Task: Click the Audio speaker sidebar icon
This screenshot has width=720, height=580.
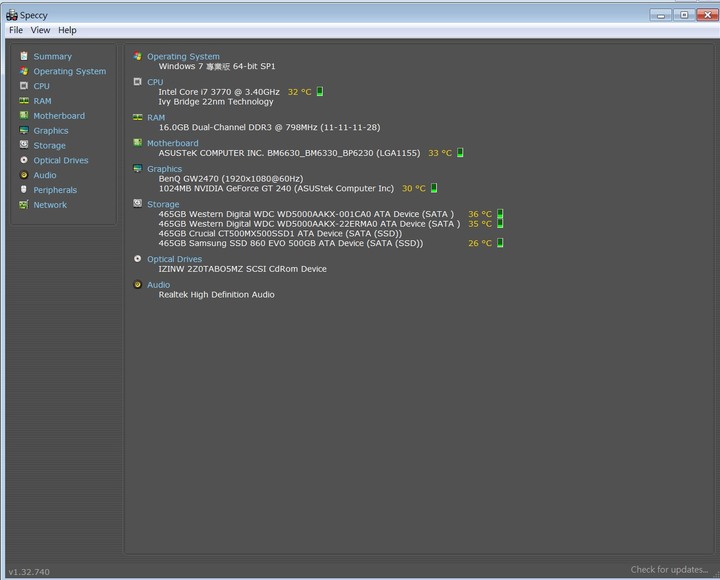Action: pos(24,175)
